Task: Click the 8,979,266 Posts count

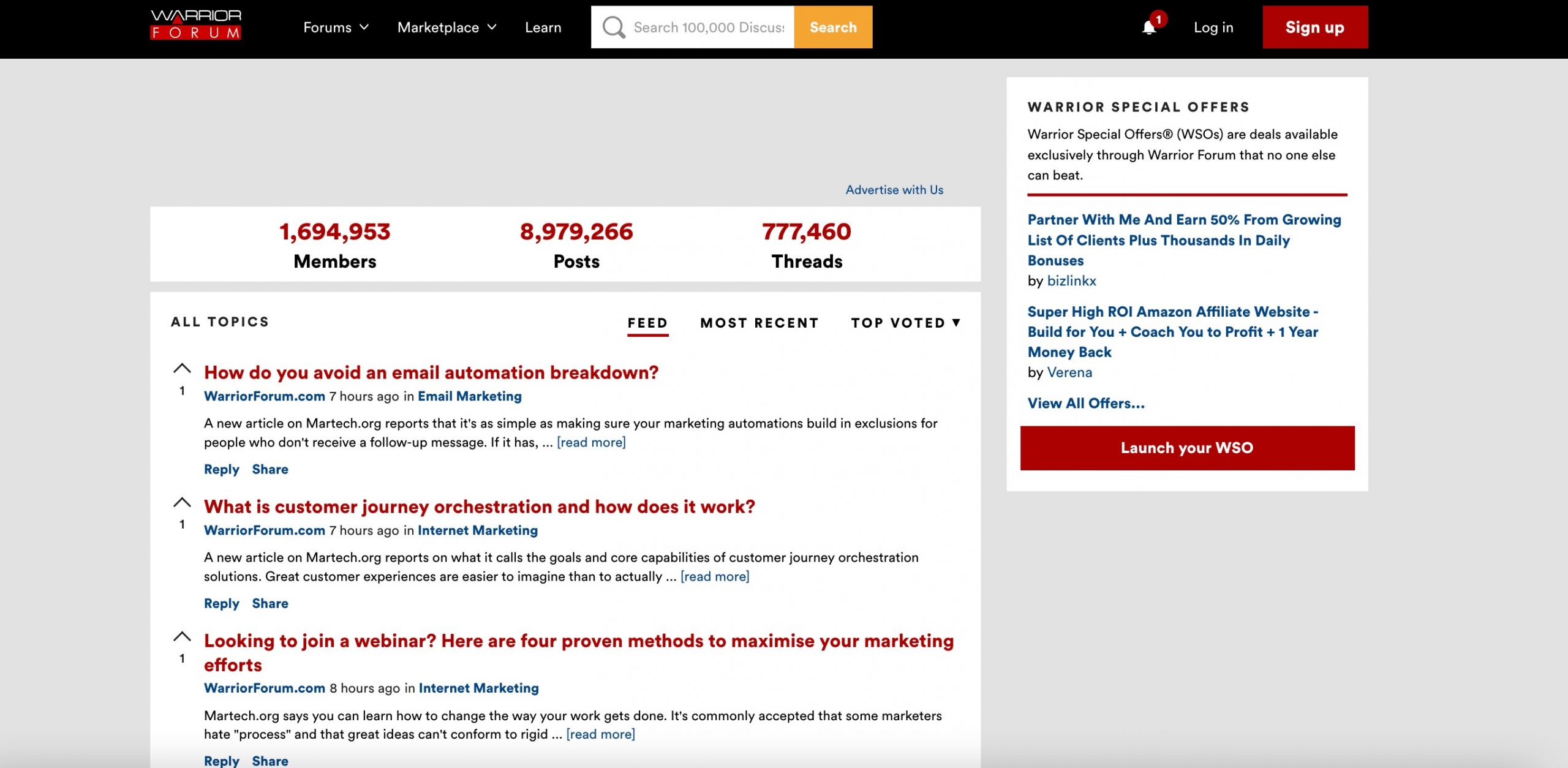Action: click(x=576, y=232)
